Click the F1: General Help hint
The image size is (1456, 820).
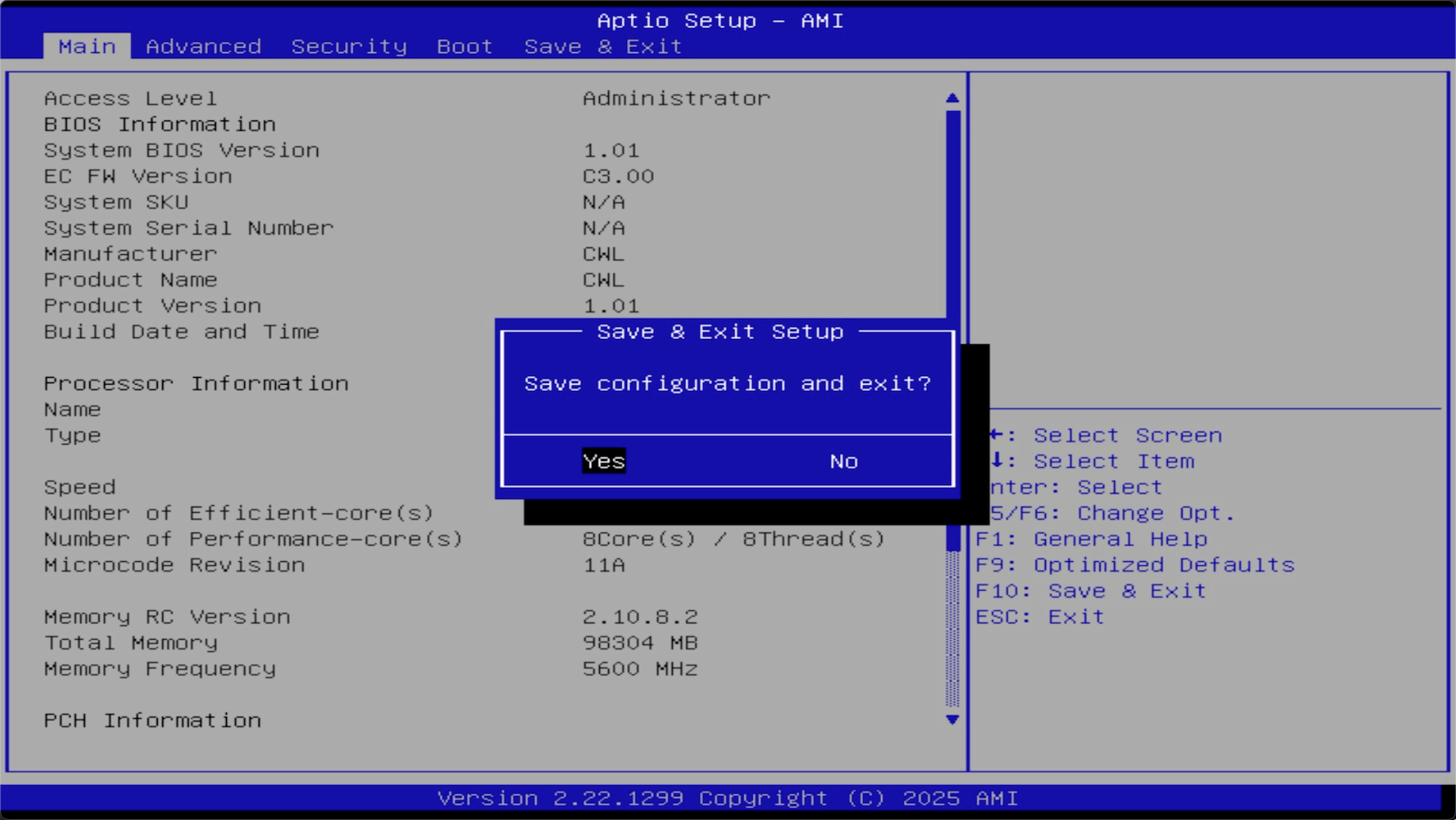pos(1091,539)
